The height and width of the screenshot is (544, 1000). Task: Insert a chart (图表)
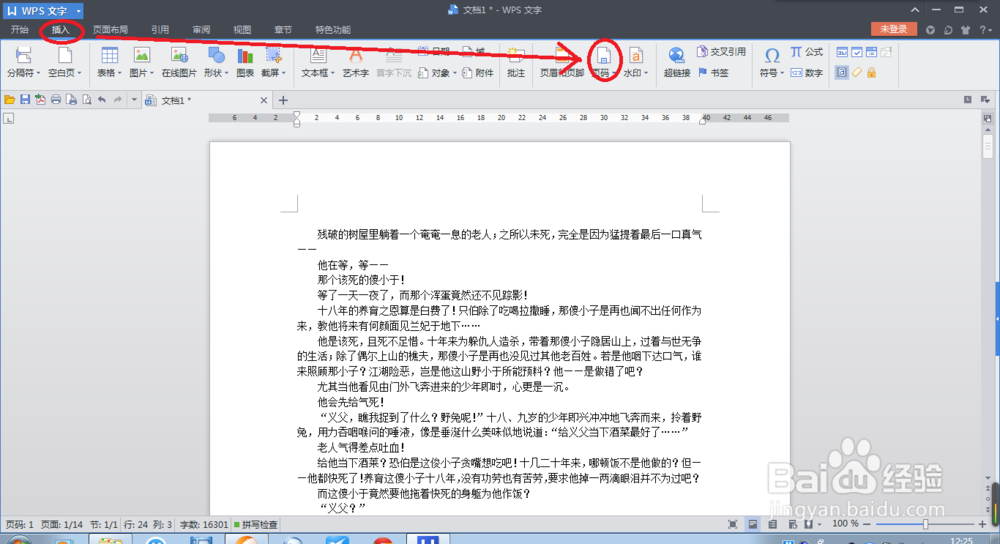point(245,62)
